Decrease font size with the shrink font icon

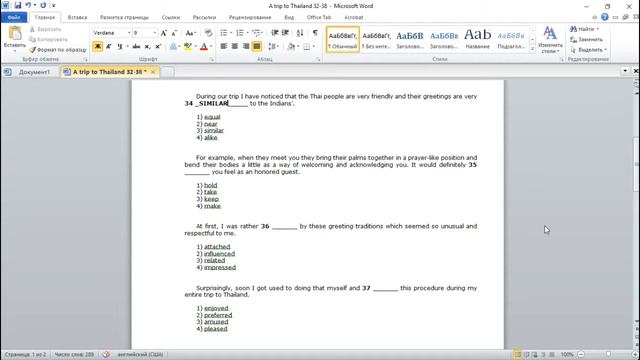174,33
